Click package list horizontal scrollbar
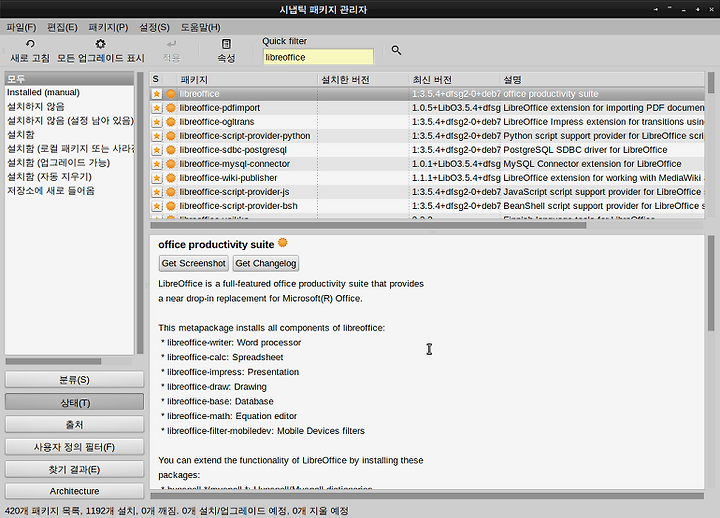This screenshot has height=518, width=720. click(368, 225)
